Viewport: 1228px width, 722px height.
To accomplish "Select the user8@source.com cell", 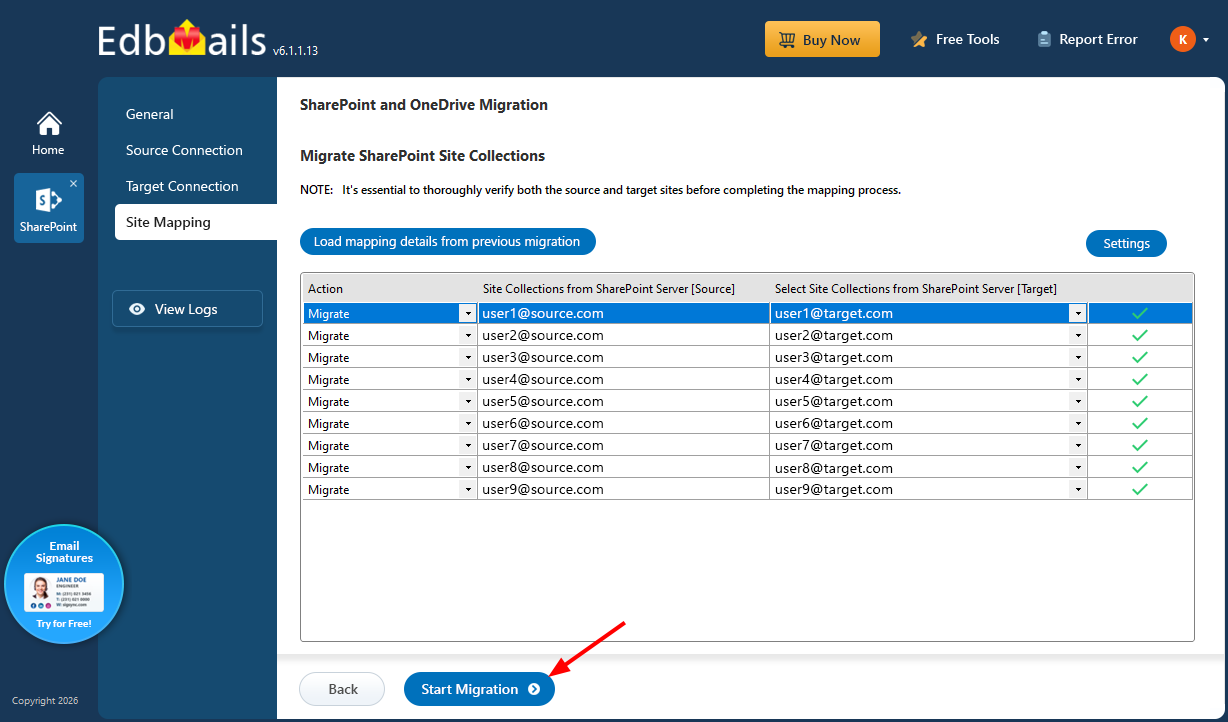I will pos(624,467).
